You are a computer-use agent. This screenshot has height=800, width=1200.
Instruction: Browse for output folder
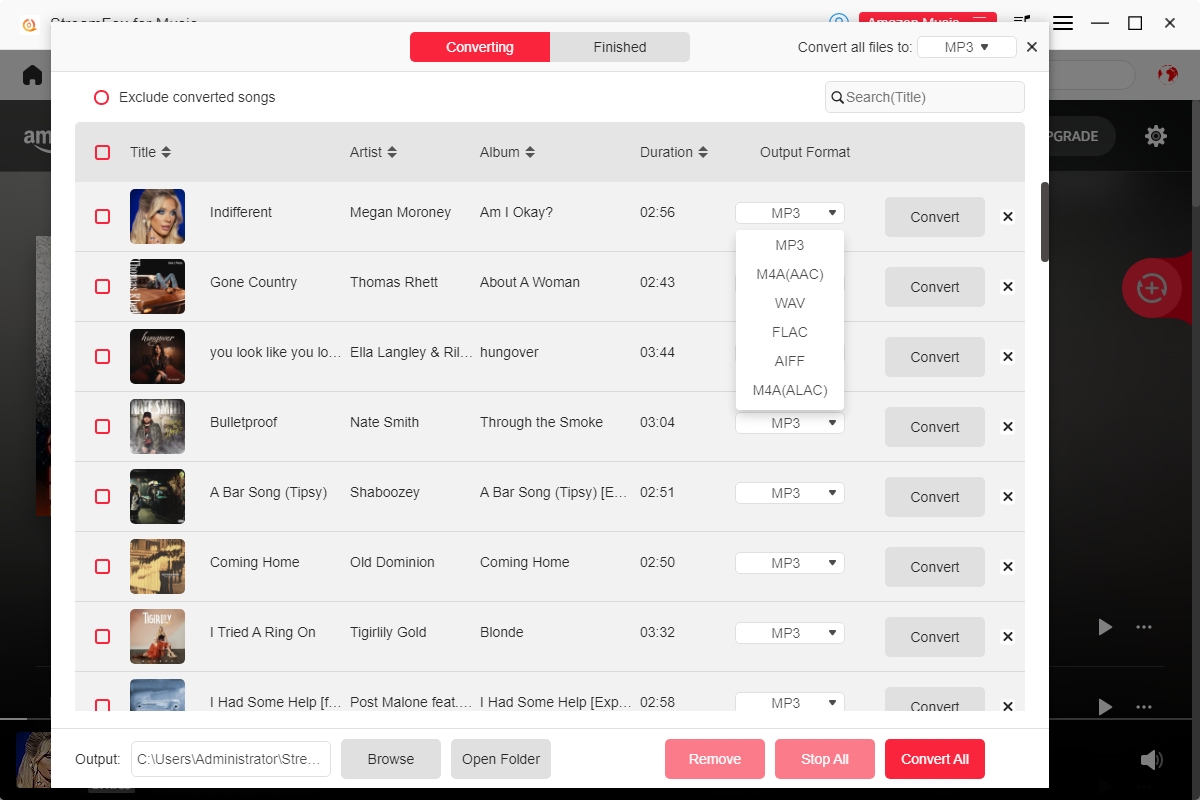pos(391,759)
